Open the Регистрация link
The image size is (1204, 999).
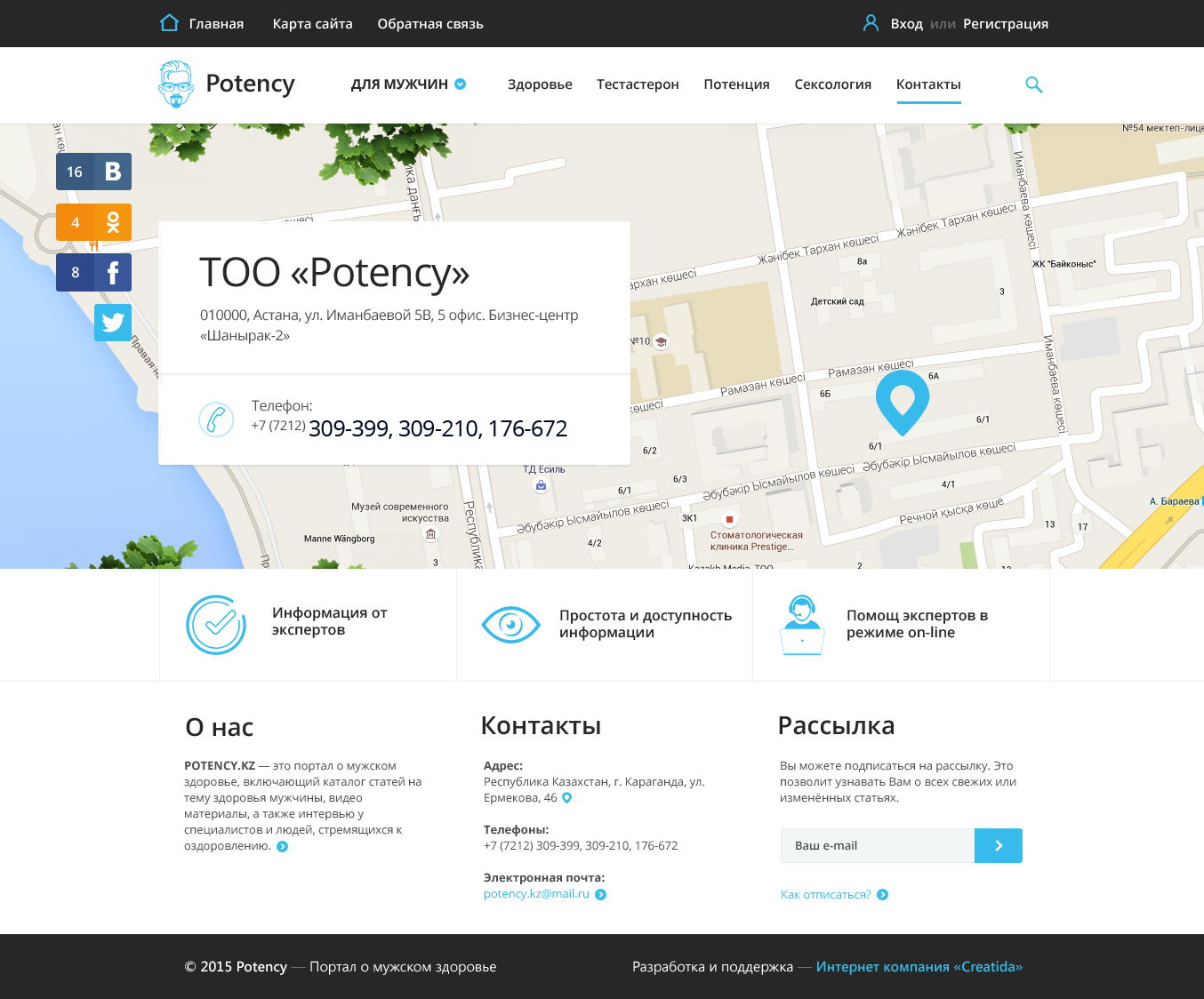[x=1006, y=24]
